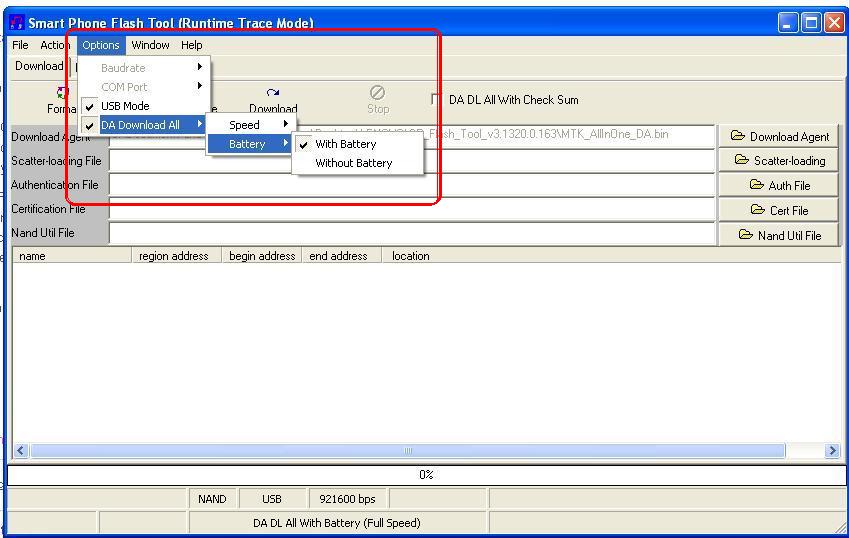The height and width of the screenshot is (538, 849).
Task: Click the Scatter-loading folder button
Action: (779, 161)
